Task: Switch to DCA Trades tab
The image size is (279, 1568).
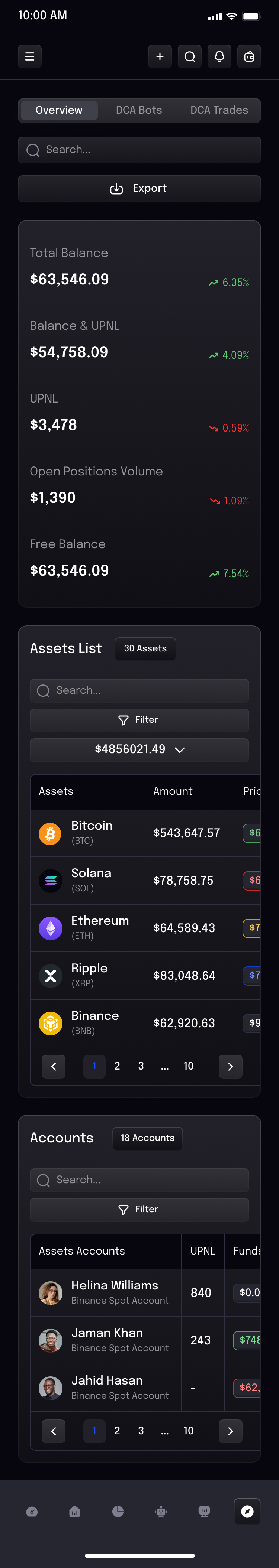Action: [219, 110]
